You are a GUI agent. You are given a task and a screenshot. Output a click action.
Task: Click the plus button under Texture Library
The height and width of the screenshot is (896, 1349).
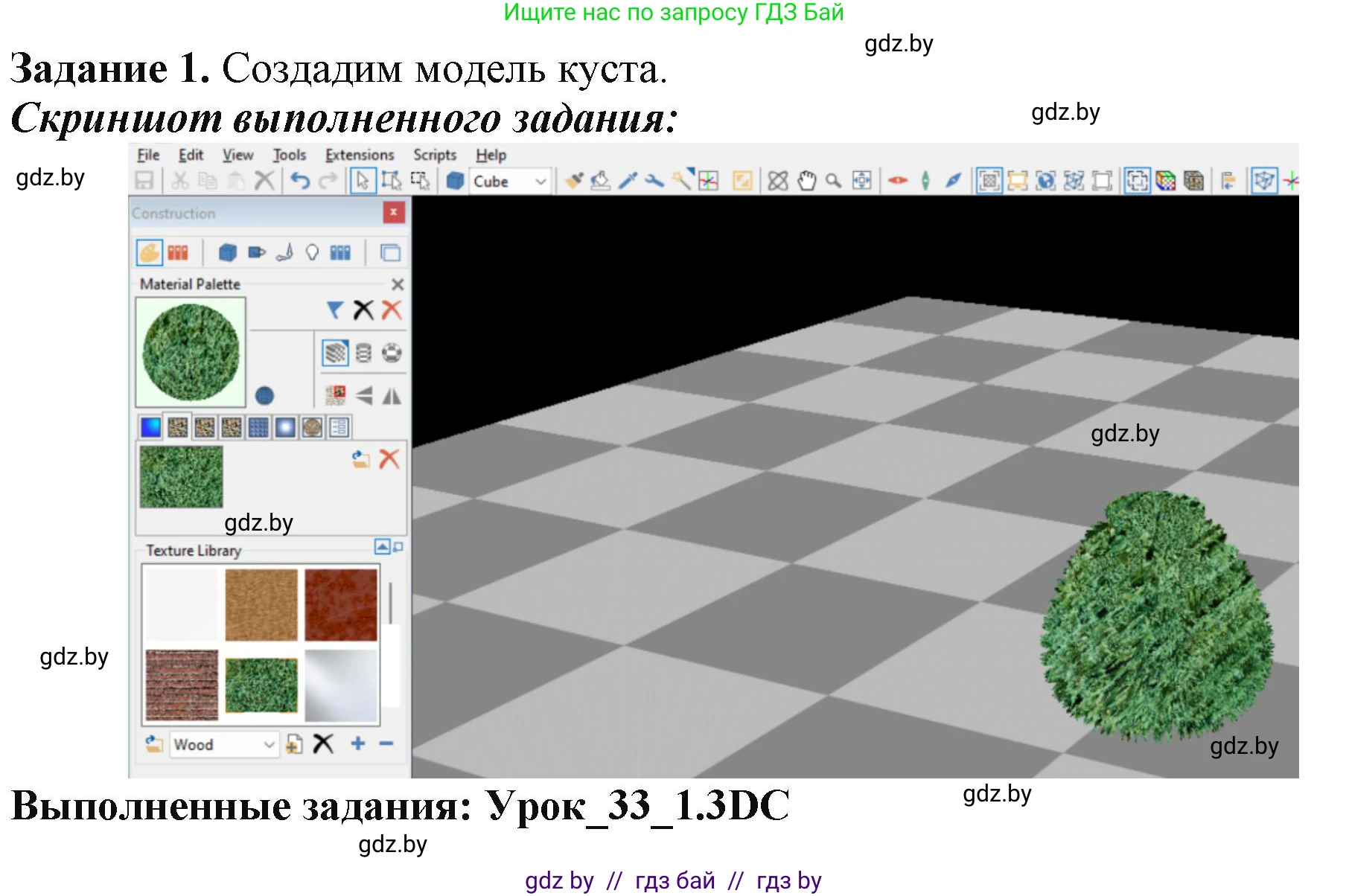click(358, 743)
